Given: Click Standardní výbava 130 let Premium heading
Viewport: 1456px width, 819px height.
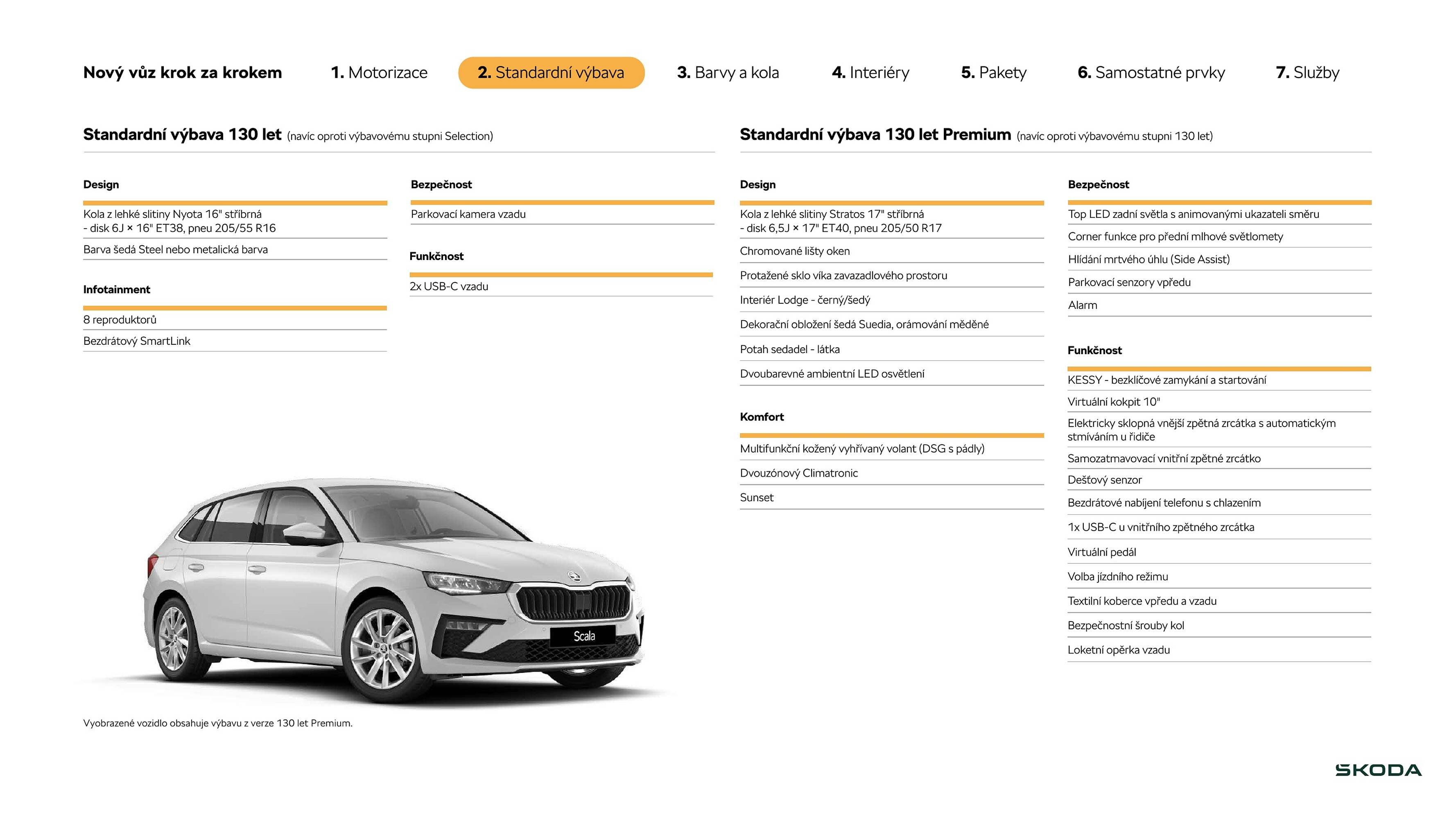Looking at the screenshot, I should pos(875,135).
